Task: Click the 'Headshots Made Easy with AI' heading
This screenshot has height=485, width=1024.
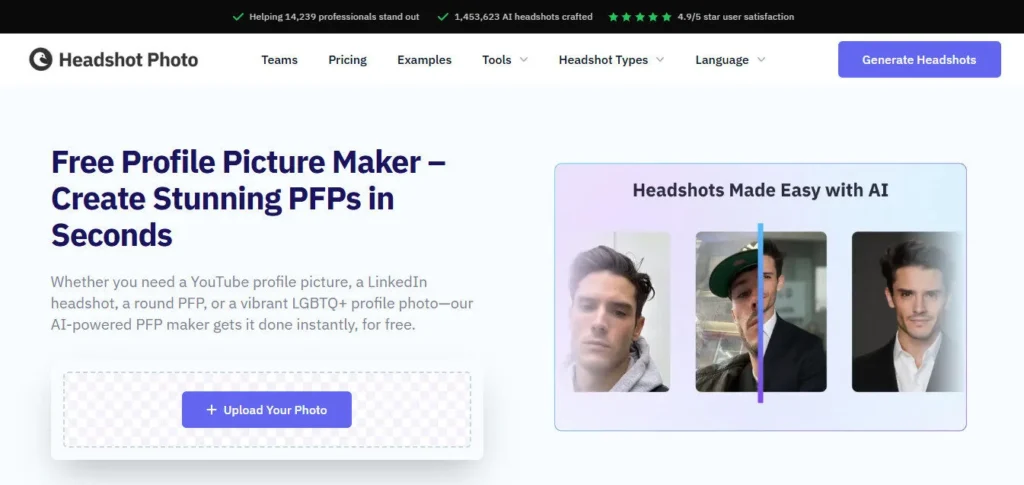Action: tap(760, 190)
